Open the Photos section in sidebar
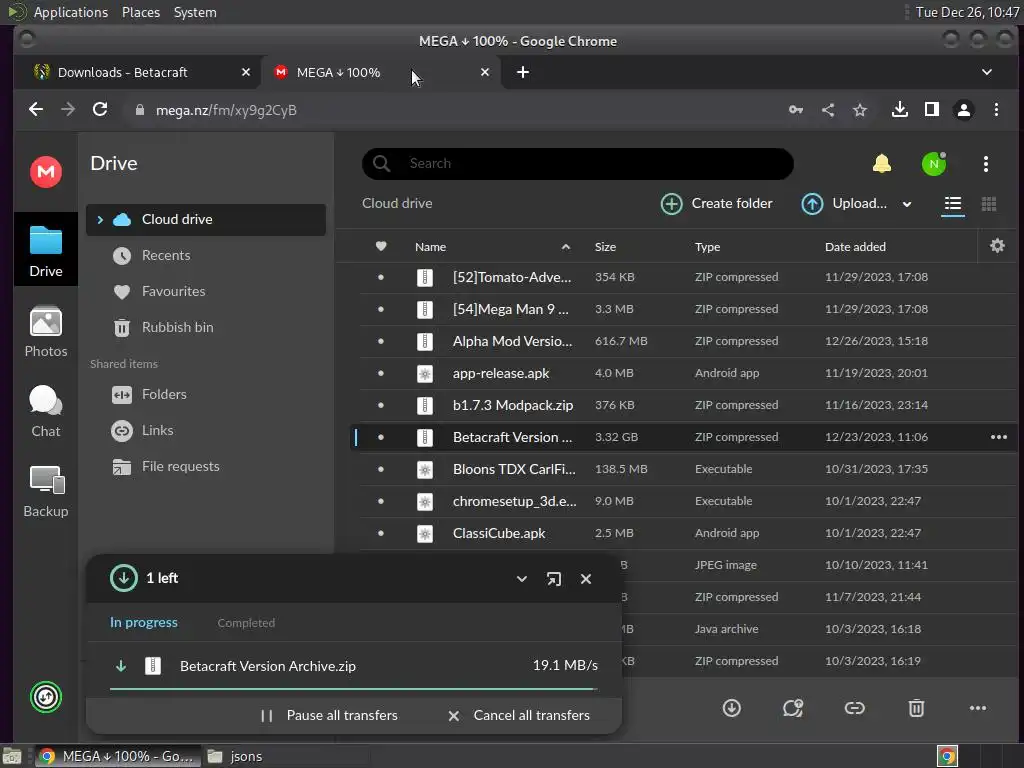 [46, 332]
